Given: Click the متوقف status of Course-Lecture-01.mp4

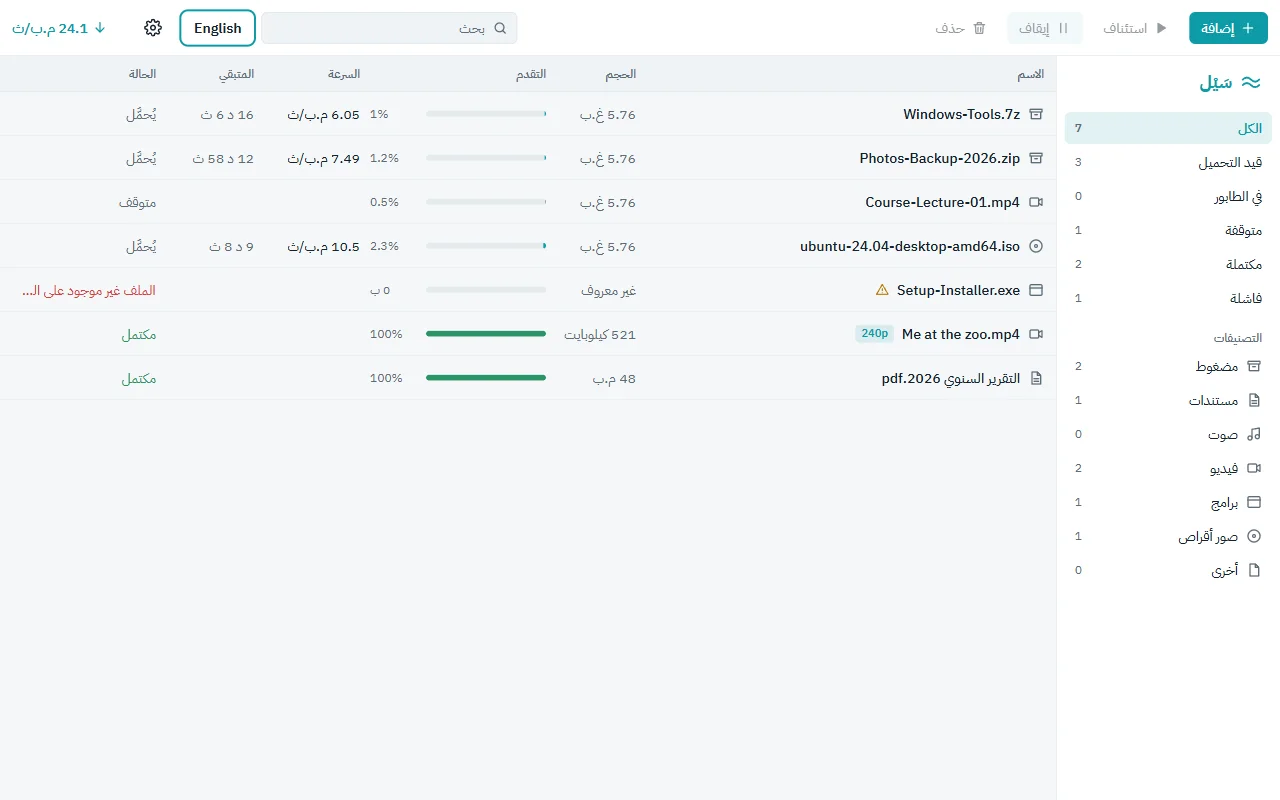Looking at the screenshot, I should 137,202.
